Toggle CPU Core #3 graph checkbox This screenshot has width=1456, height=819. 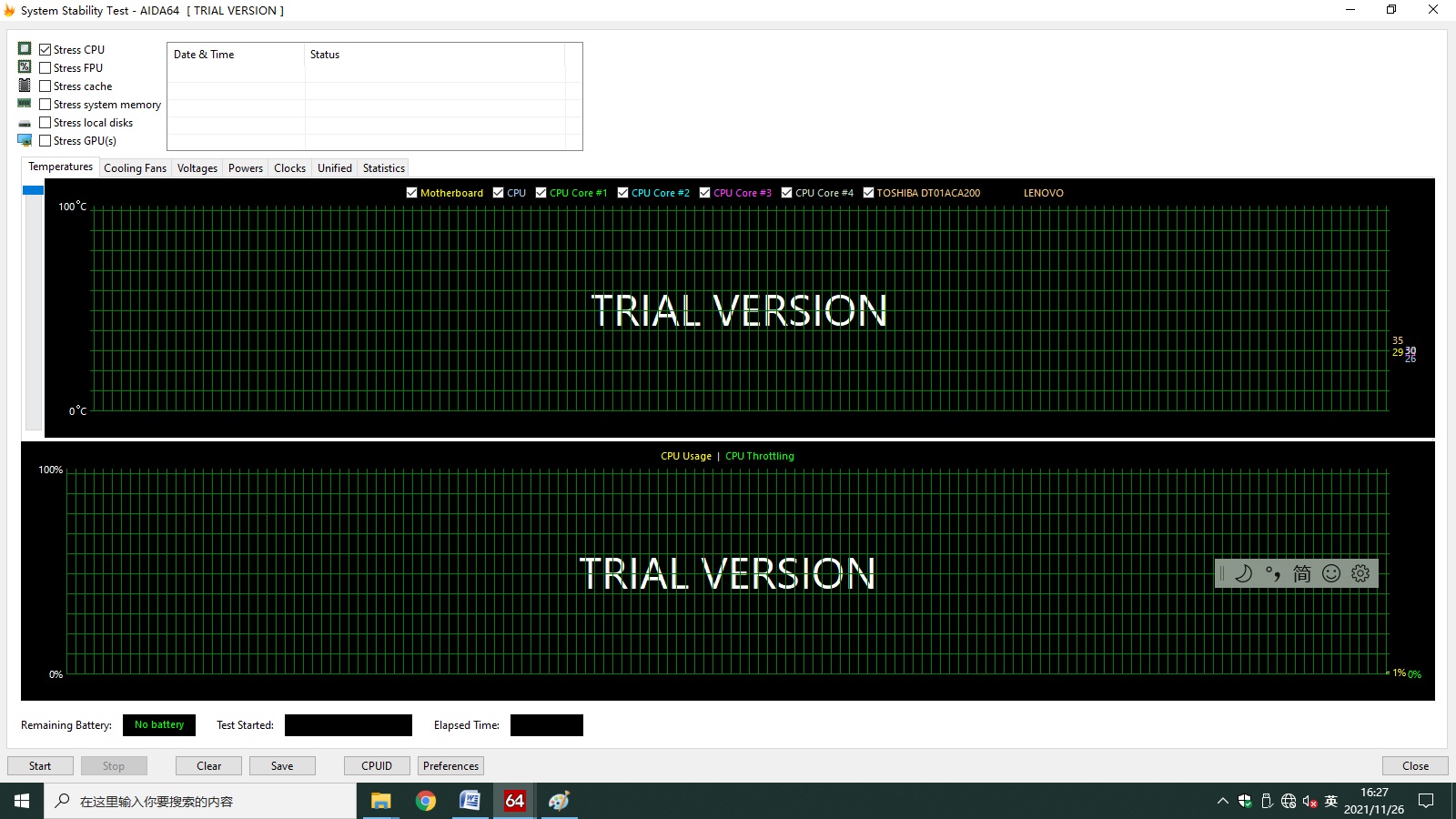coord(704,192)
